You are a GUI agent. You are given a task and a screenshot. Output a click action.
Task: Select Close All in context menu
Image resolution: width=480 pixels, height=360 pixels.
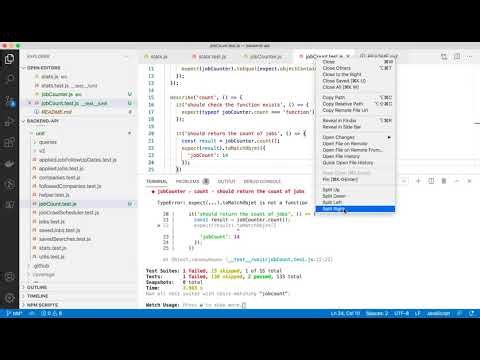[x=355, y=87]
